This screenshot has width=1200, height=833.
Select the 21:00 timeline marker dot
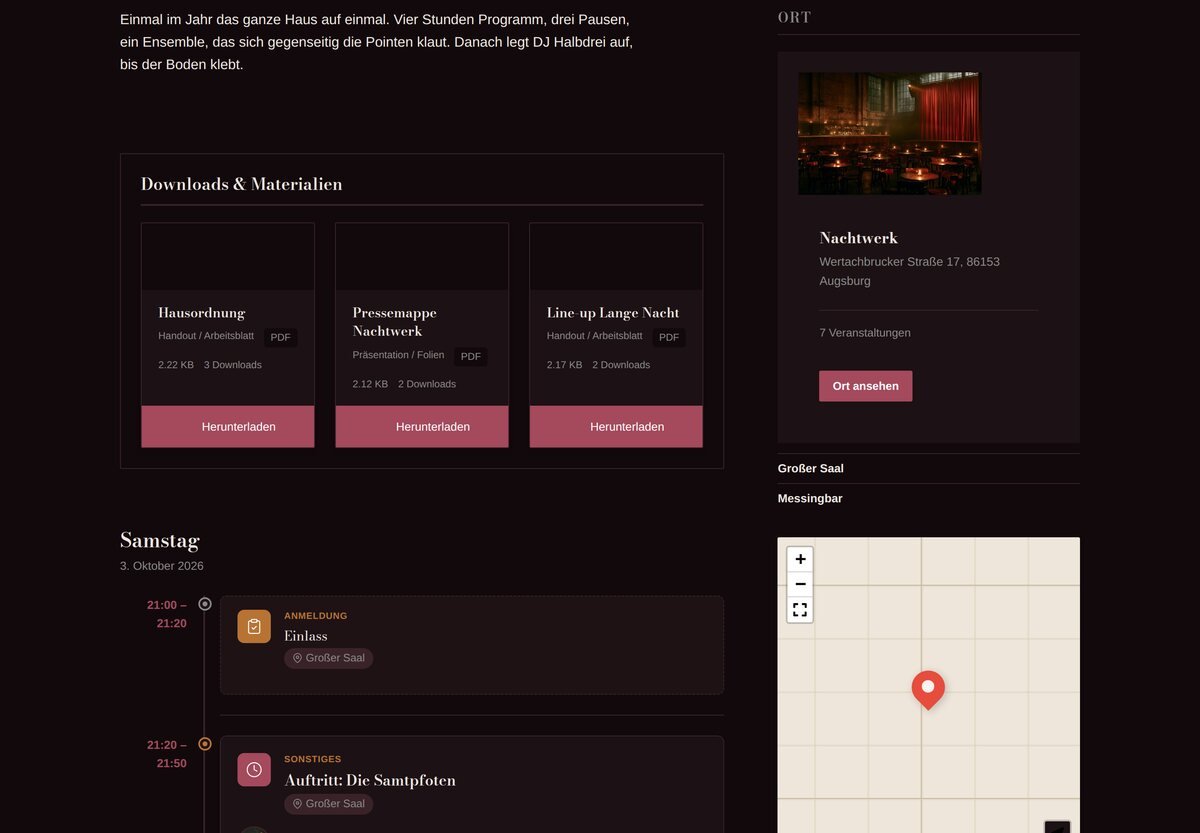205,604
